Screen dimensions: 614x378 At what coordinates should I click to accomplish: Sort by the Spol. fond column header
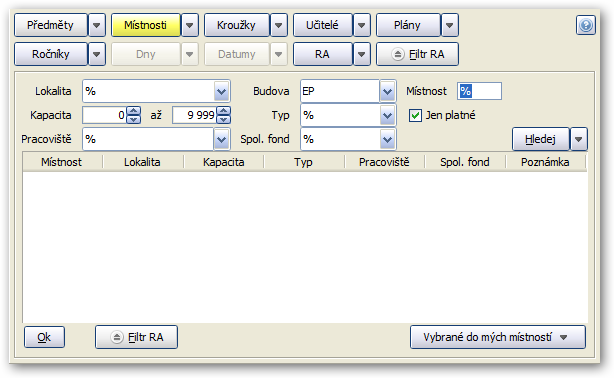pos(465,162)
